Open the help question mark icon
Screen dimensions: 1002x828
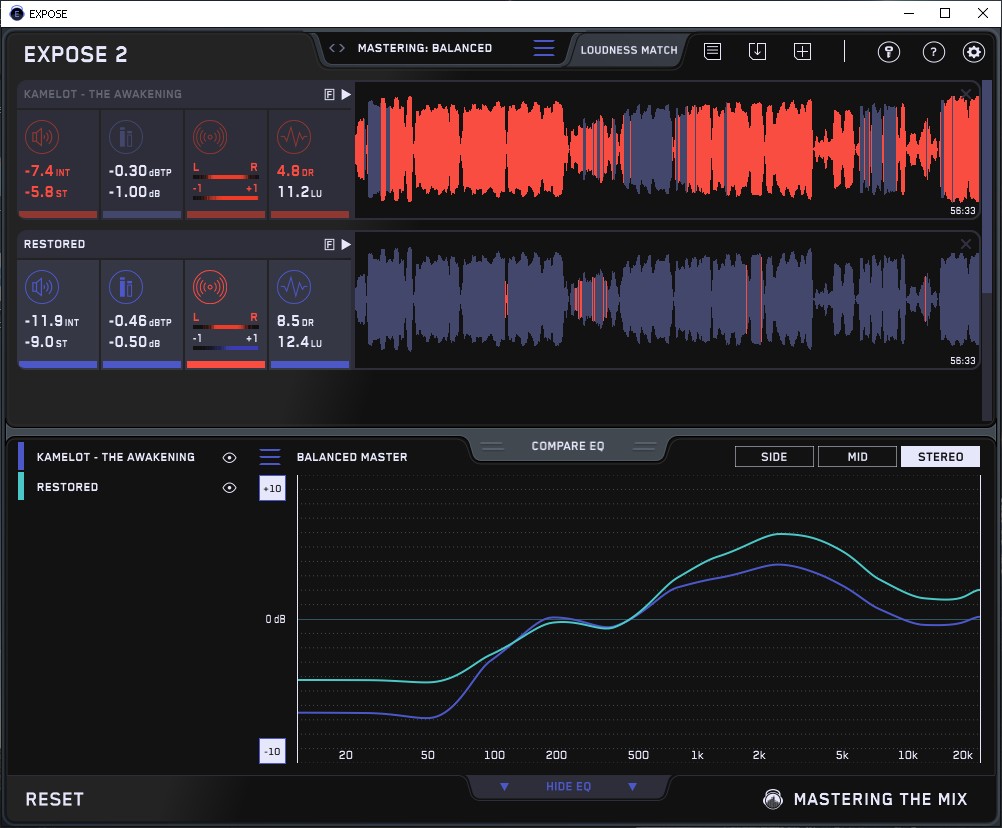(933, 52)
